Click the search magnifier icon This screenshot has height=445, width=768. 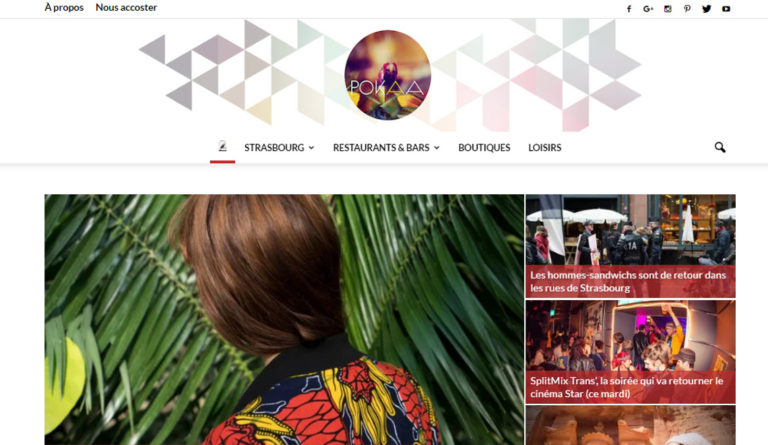720,147
